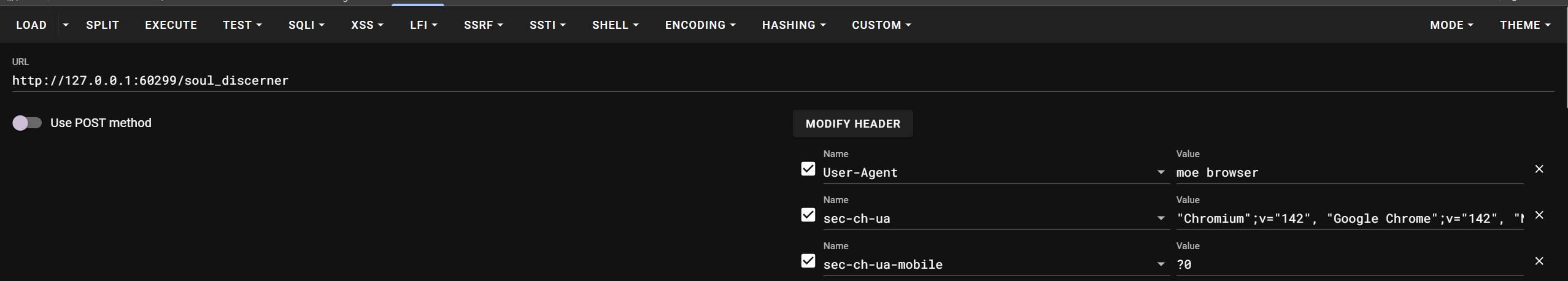The width and height of the screenshot is (1568, 281).
Task: Expand the User-Agent name dropdown arrow
Action: (1161, 172)
